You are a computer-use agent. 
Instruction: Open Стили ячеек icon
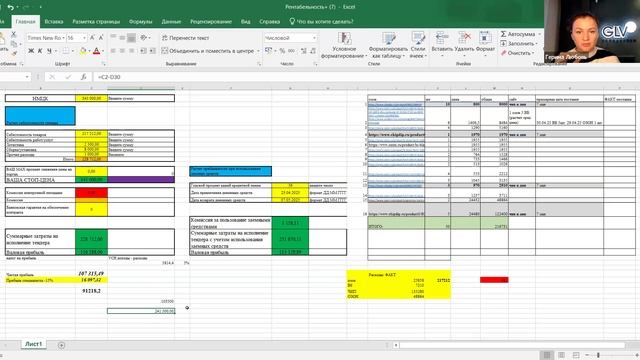coord(418,38)
